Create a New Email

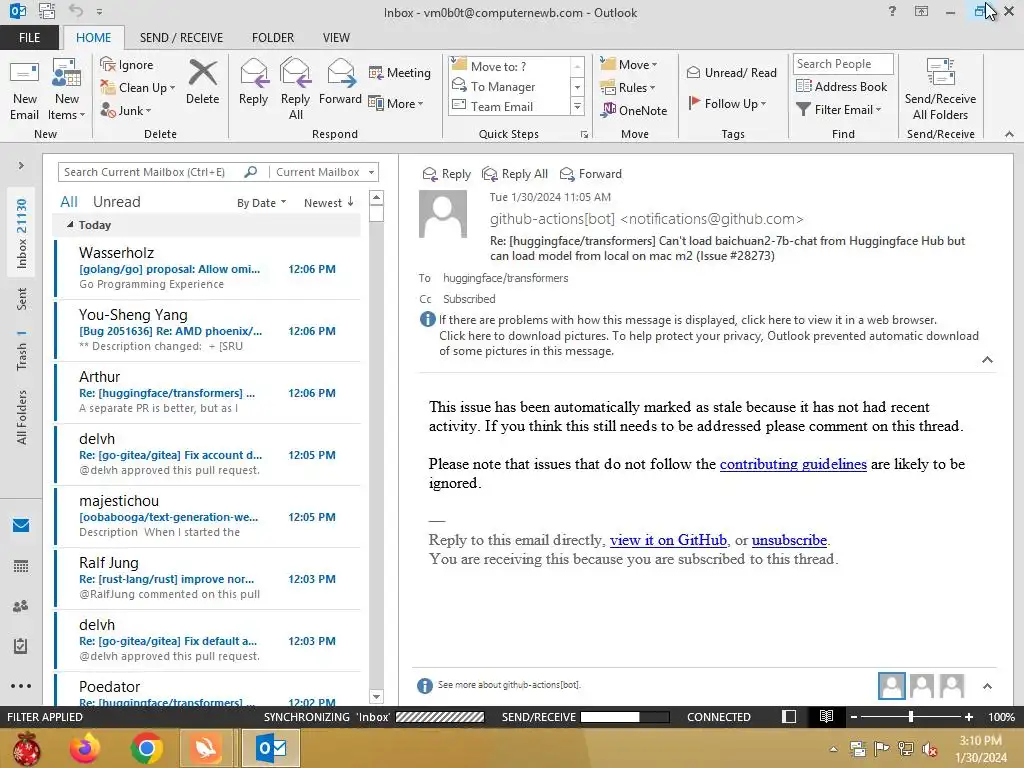pyautogui.click(x=25, y=90)
